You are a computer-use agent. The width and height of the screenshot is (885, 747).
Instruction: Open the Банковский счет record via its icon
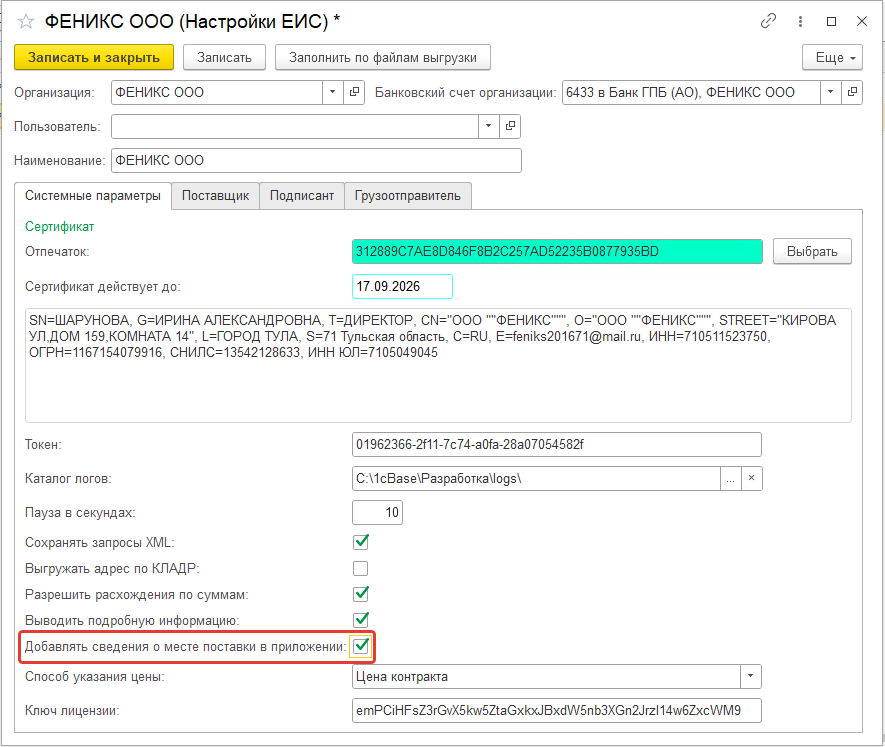click(852, 92)
